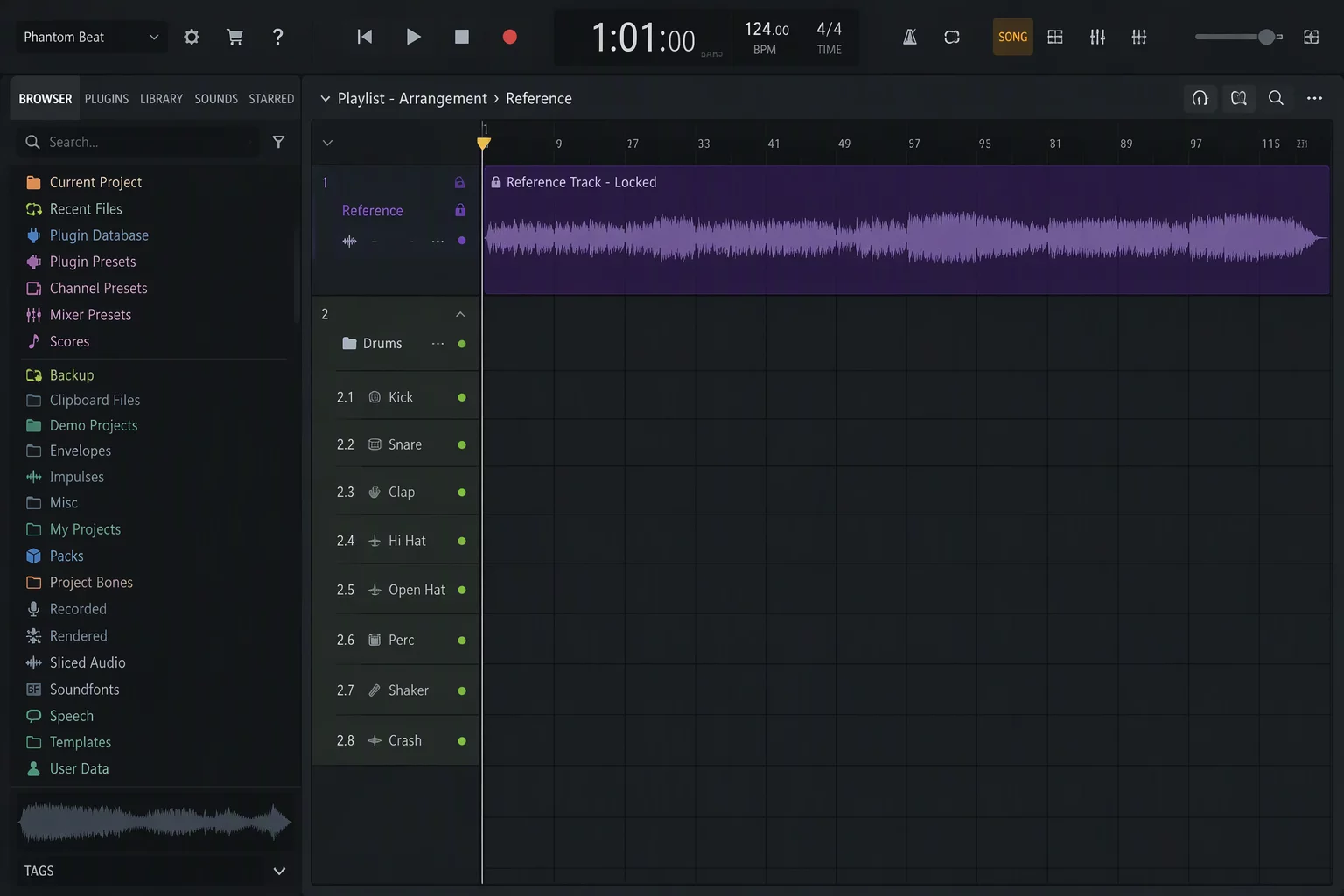The width and height of the screenshot is (1344, 896).
Task: Open playlist more options ellipsis
Action: (x=1314, y=98)
